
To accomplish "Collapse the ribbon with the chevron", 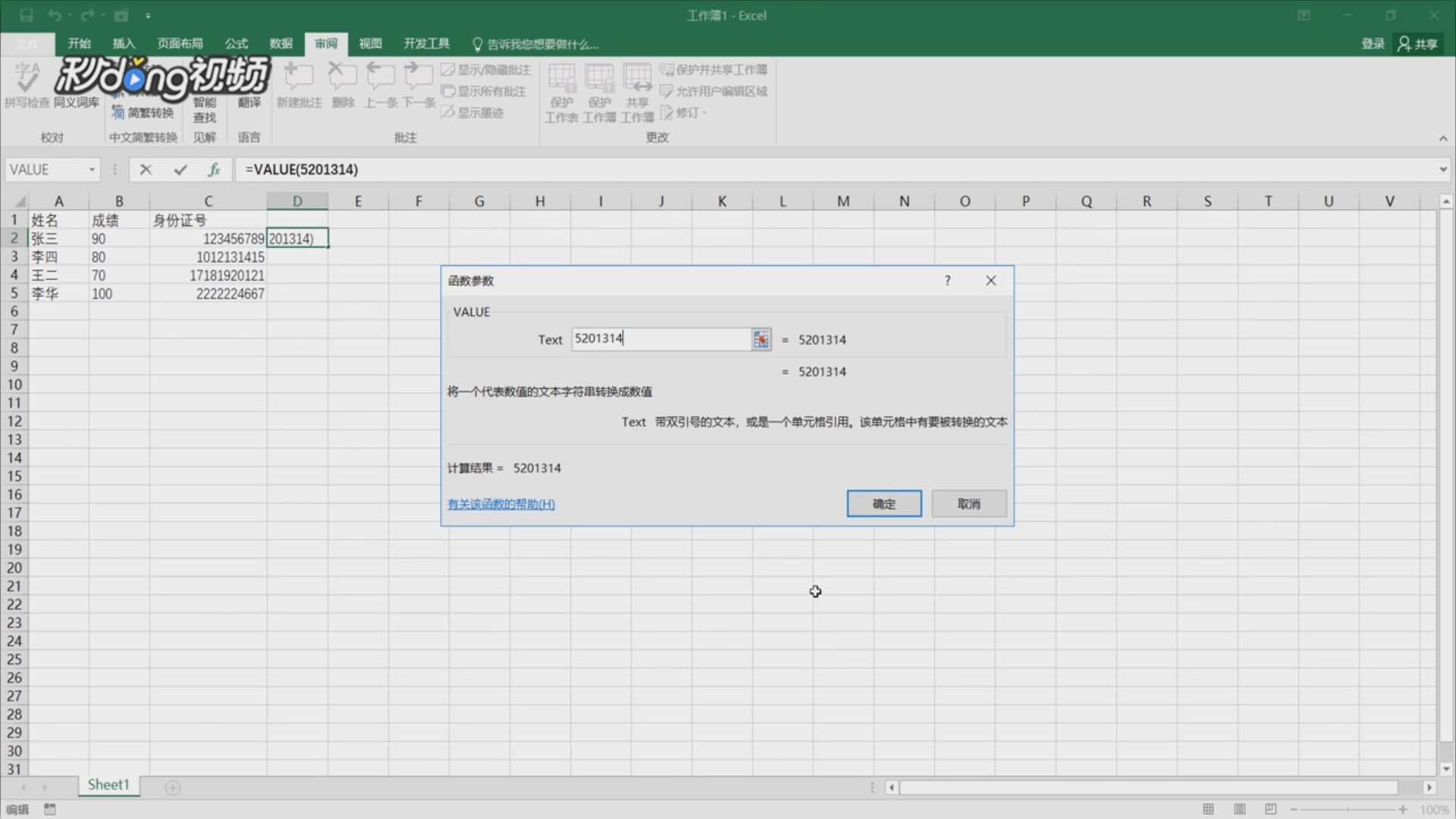I will [1442, 138].
